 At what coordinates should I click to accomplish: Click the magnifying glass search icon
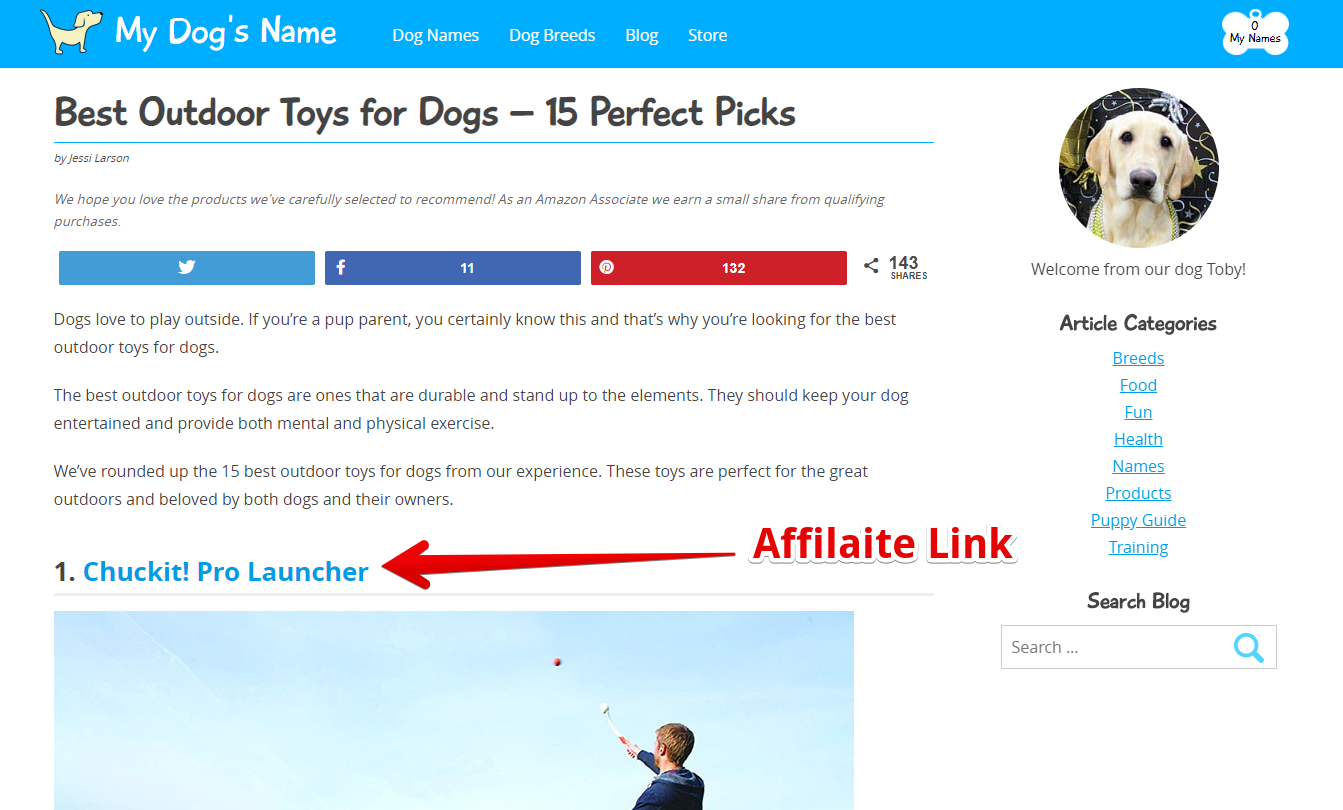(x=1248, y=647)
